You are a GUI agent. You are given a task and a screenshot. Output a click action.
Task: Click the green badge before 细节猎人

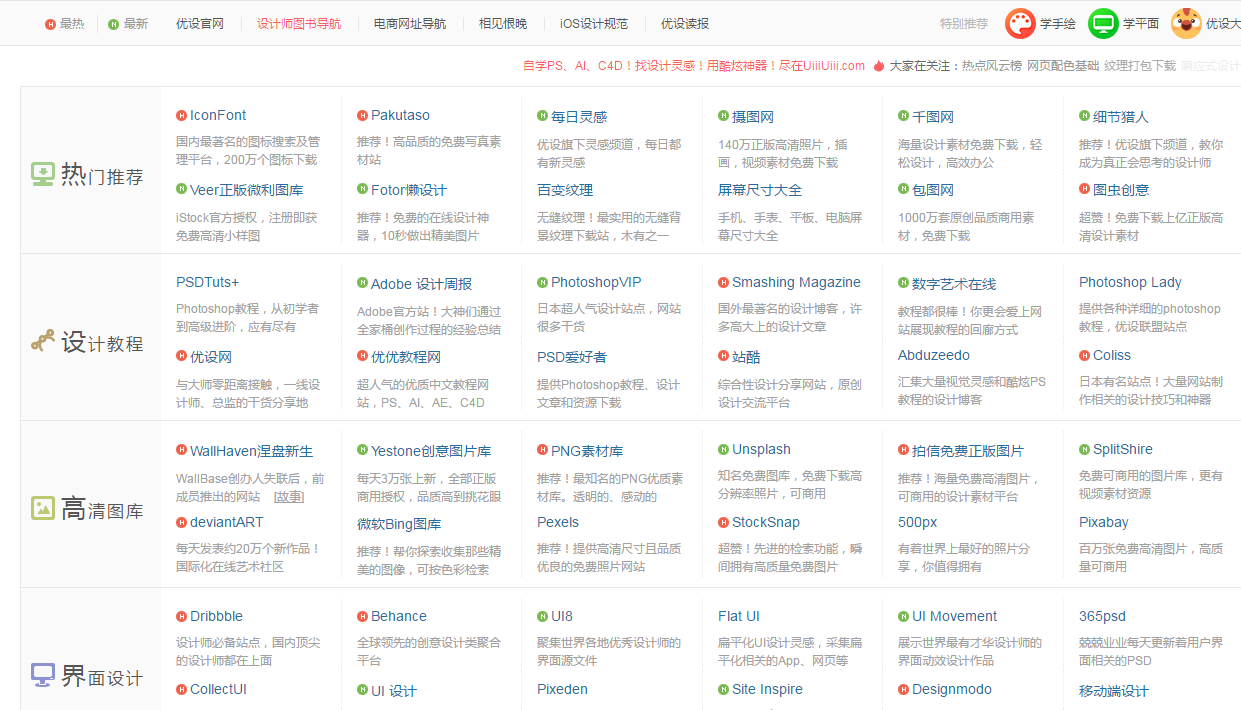1084,115
